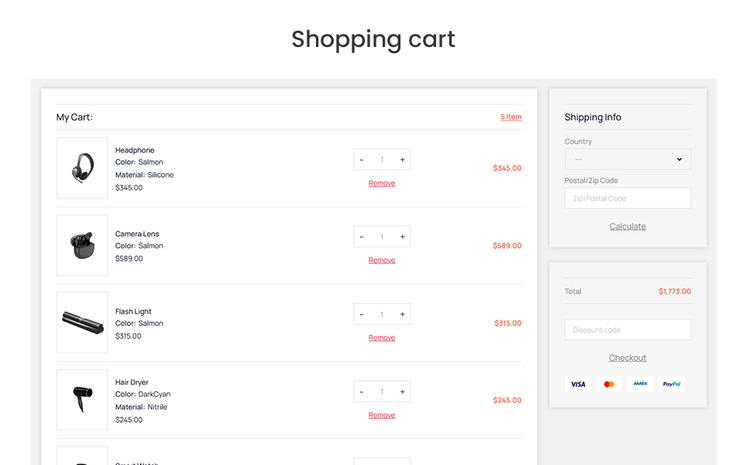Remove the Headphone from cart

point(382,183)
